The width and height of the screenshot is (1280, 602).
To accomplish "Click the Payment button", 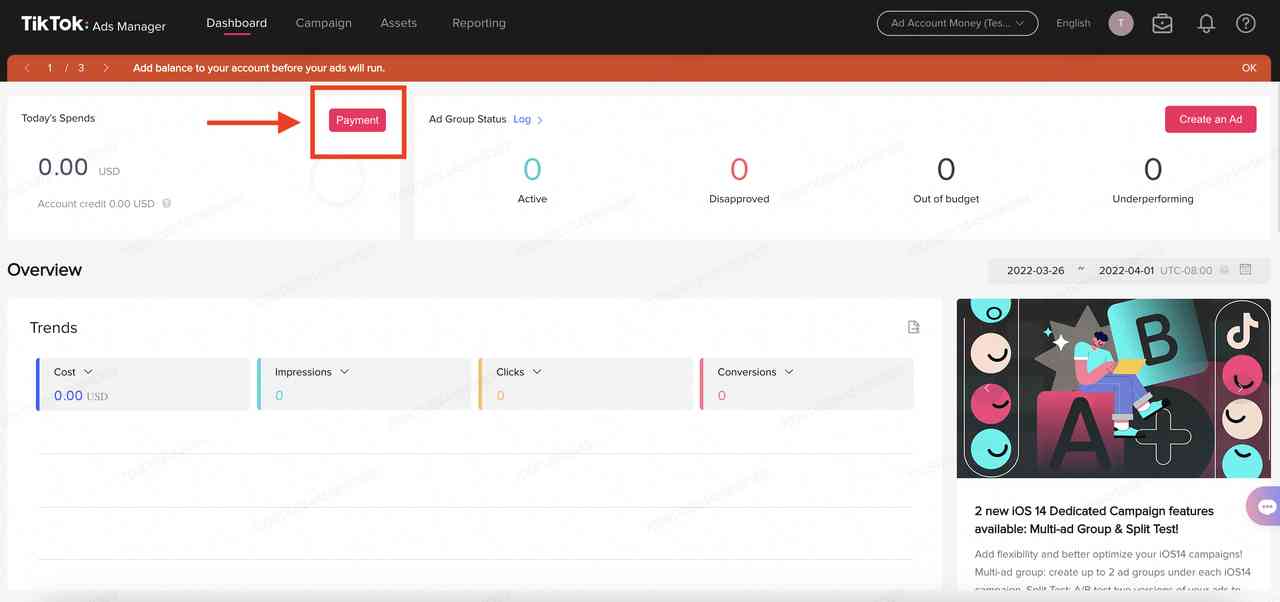I will 357,120.
